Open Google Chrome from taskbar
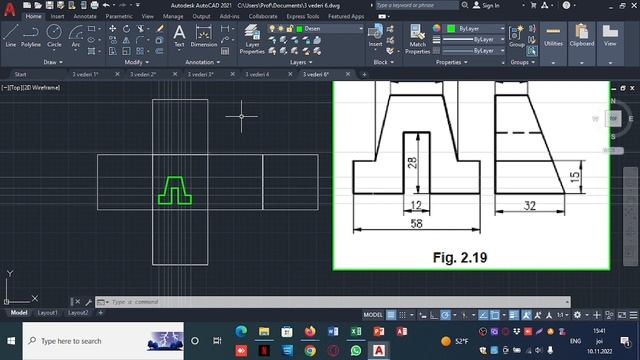 pos(310,350)
